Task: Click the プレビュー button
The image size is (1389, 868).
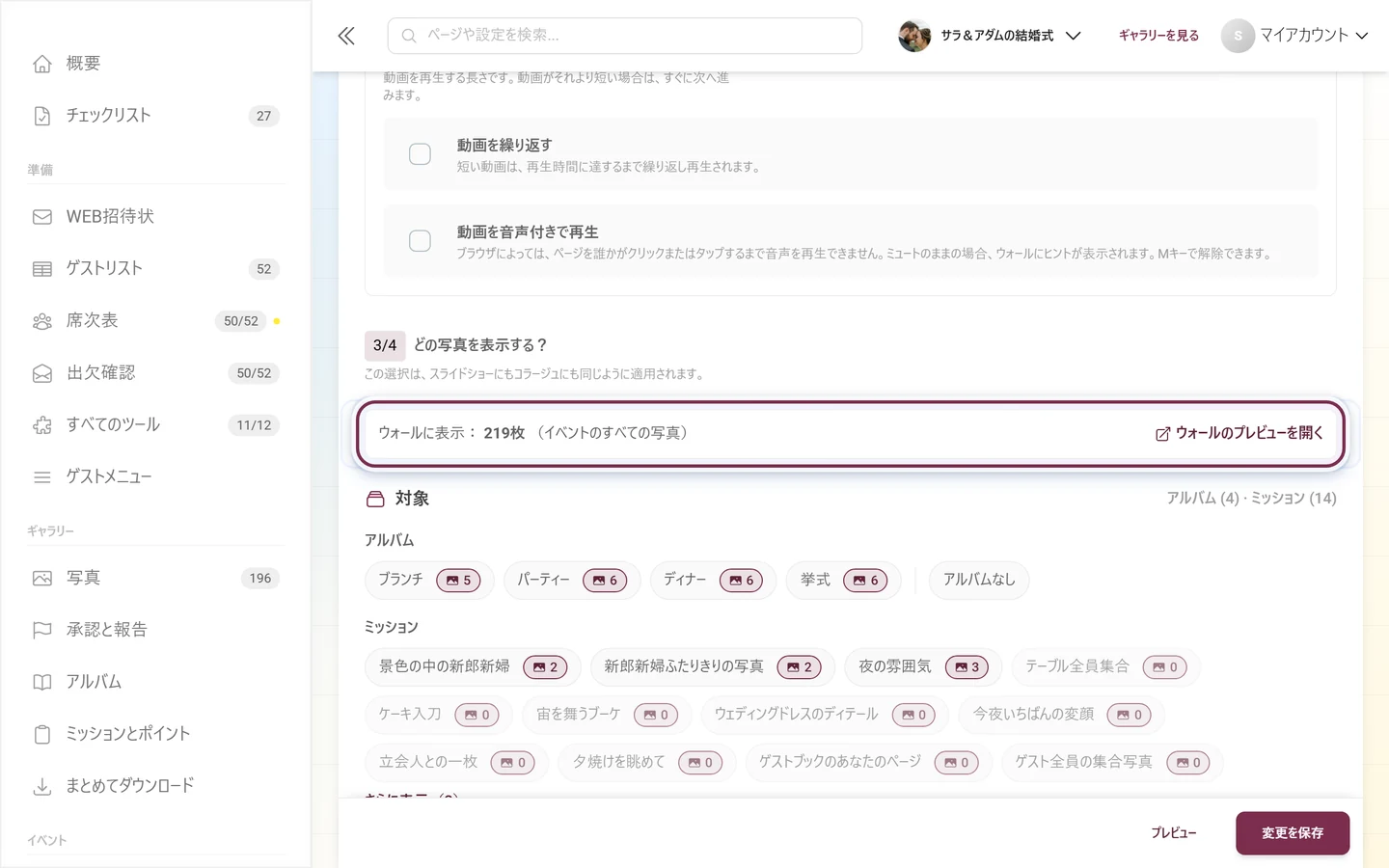Action: click(1174, 833)
